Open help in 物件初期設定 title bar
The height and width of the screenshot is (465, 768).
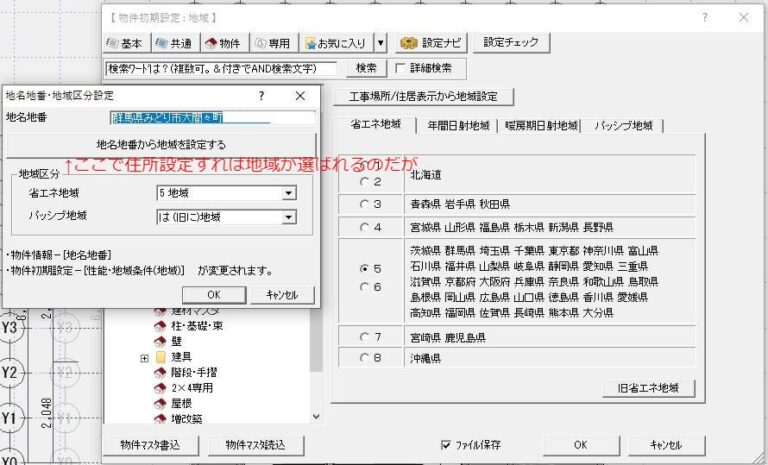(704, 18)
